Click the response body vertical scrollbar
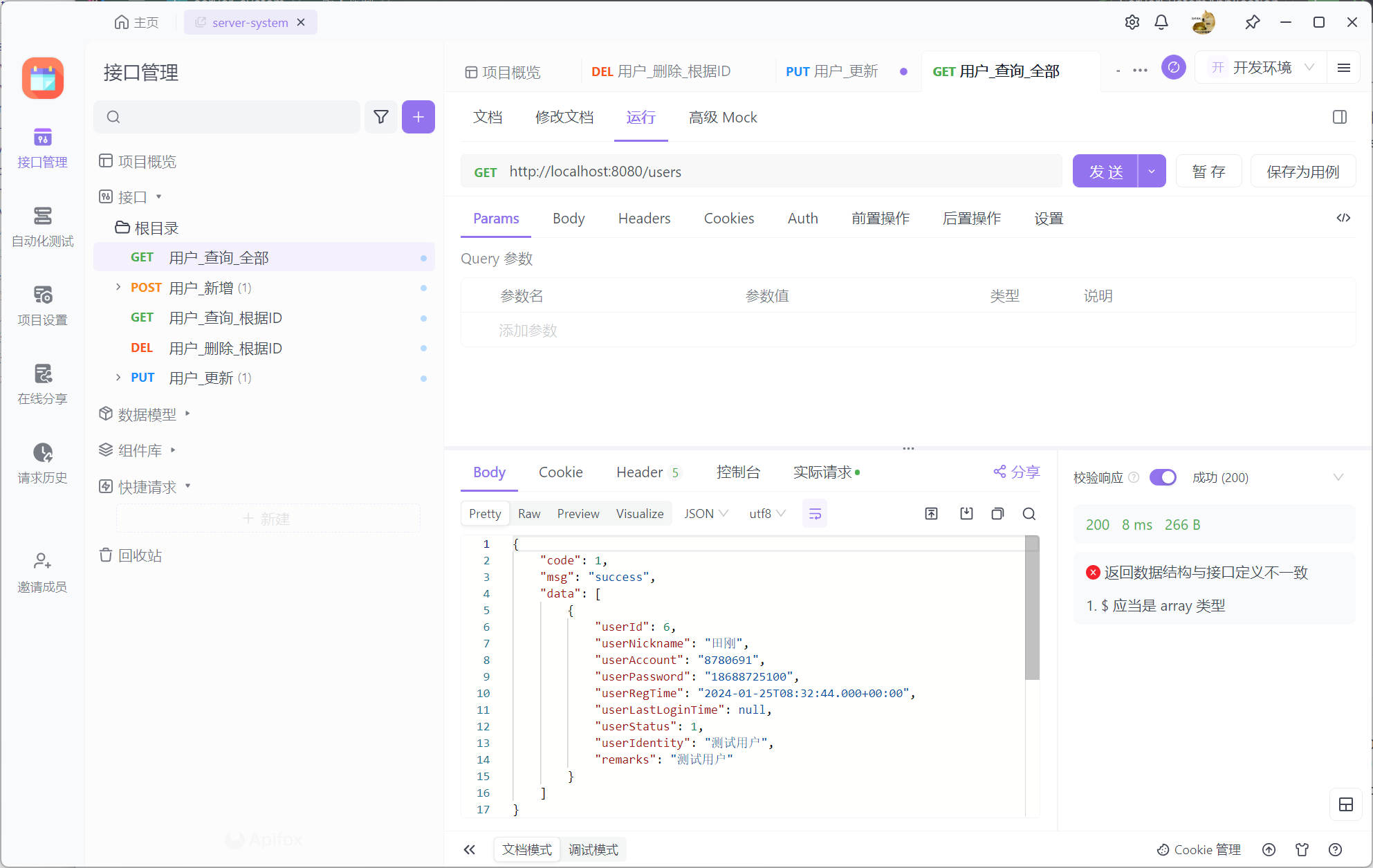Image resolution: width=1373 pixels, height=868 pixels. point(1032,609)
